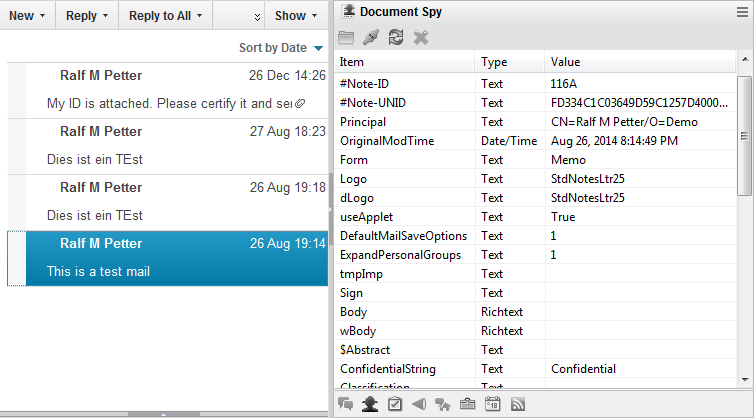Expand the toolbar overflow double chevron

click(257, 17)
